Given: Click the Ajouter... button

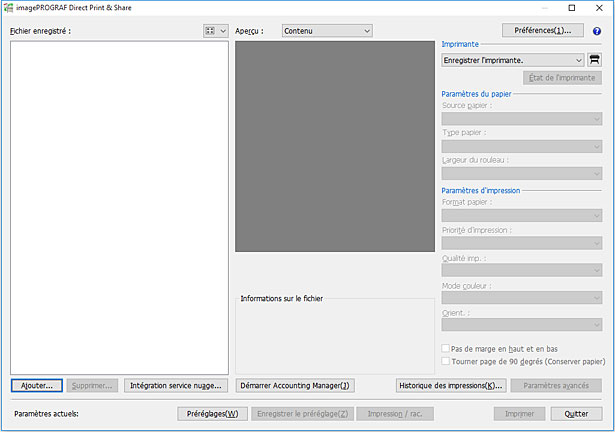Looking at the screenshot, I should pos(38,385).
